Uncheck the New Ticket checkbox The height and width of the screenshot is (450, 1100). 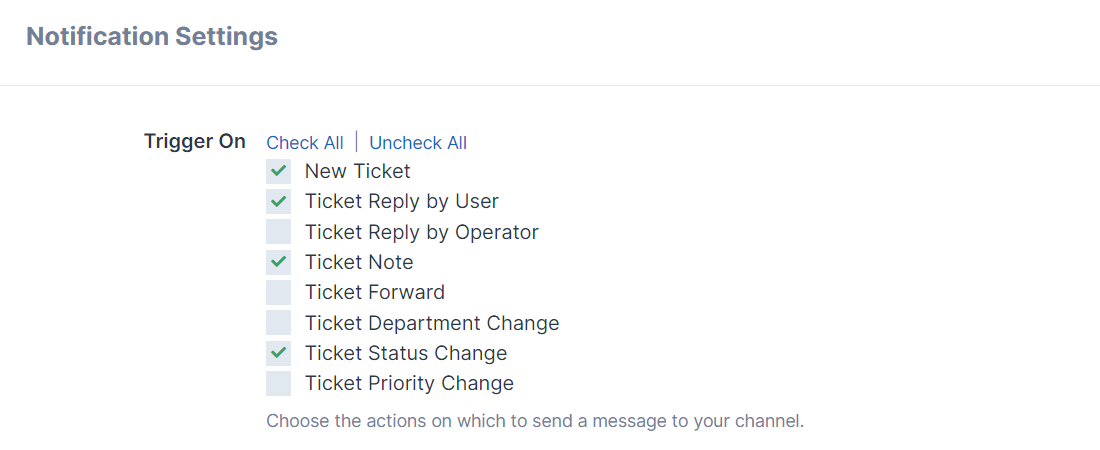(x=278, y=171)
